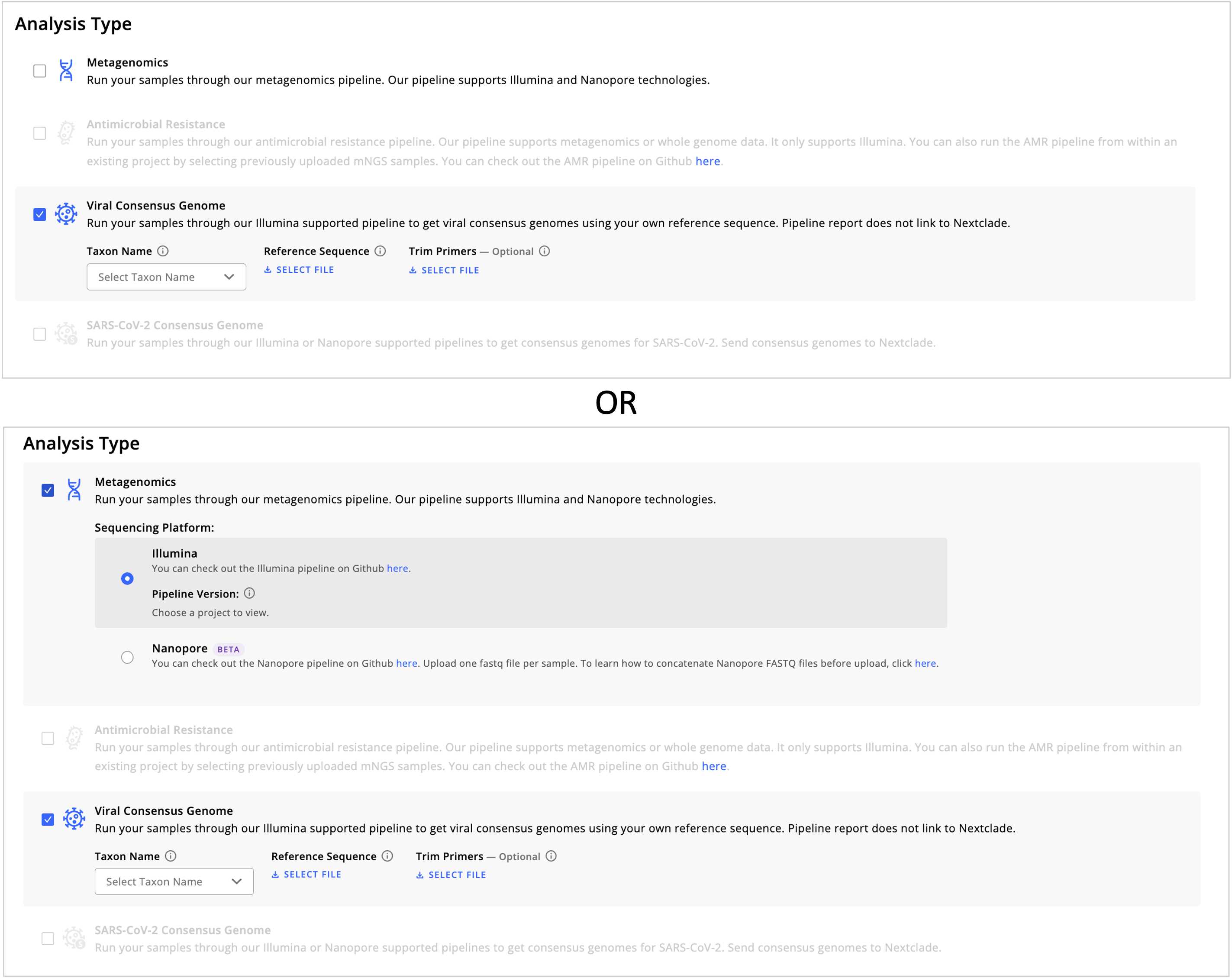This screenshot has width=1232, height=978.
Task: Click the SARS-CoV-2 virus icon in bottom panel
Action: 74,938
